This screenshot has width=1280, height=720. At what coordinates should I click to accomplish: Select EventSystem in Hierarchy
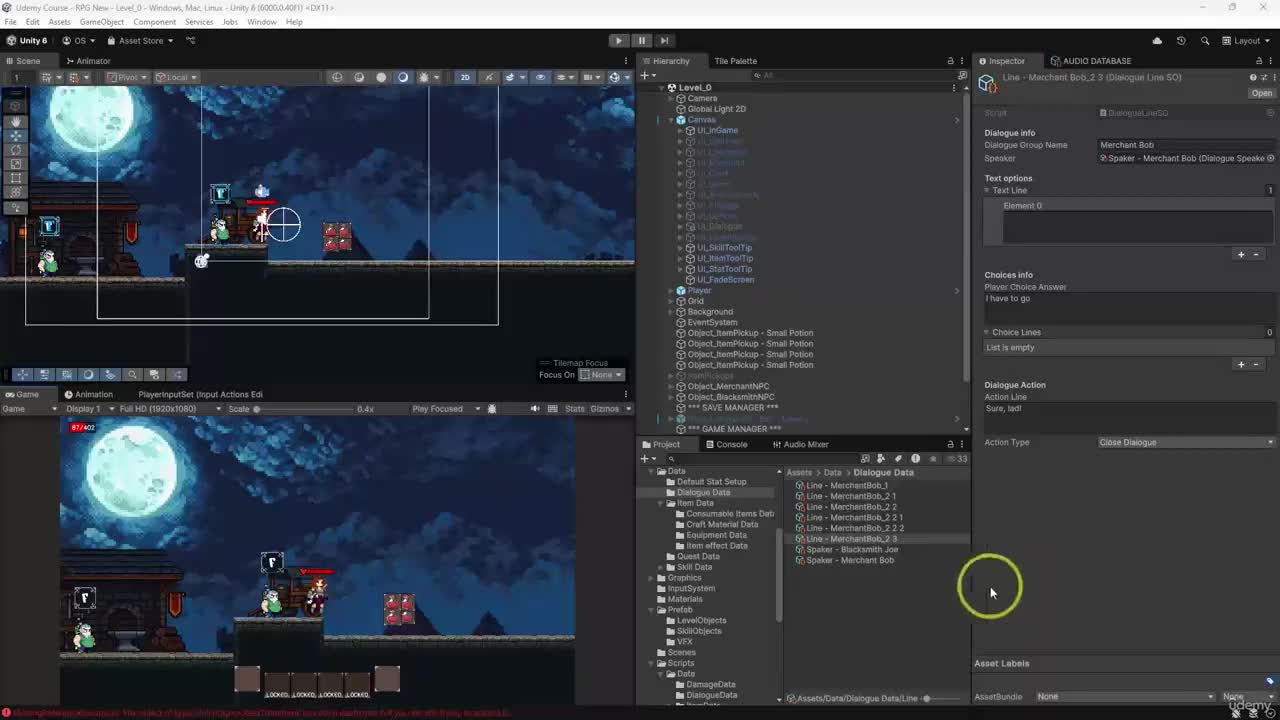712,323
